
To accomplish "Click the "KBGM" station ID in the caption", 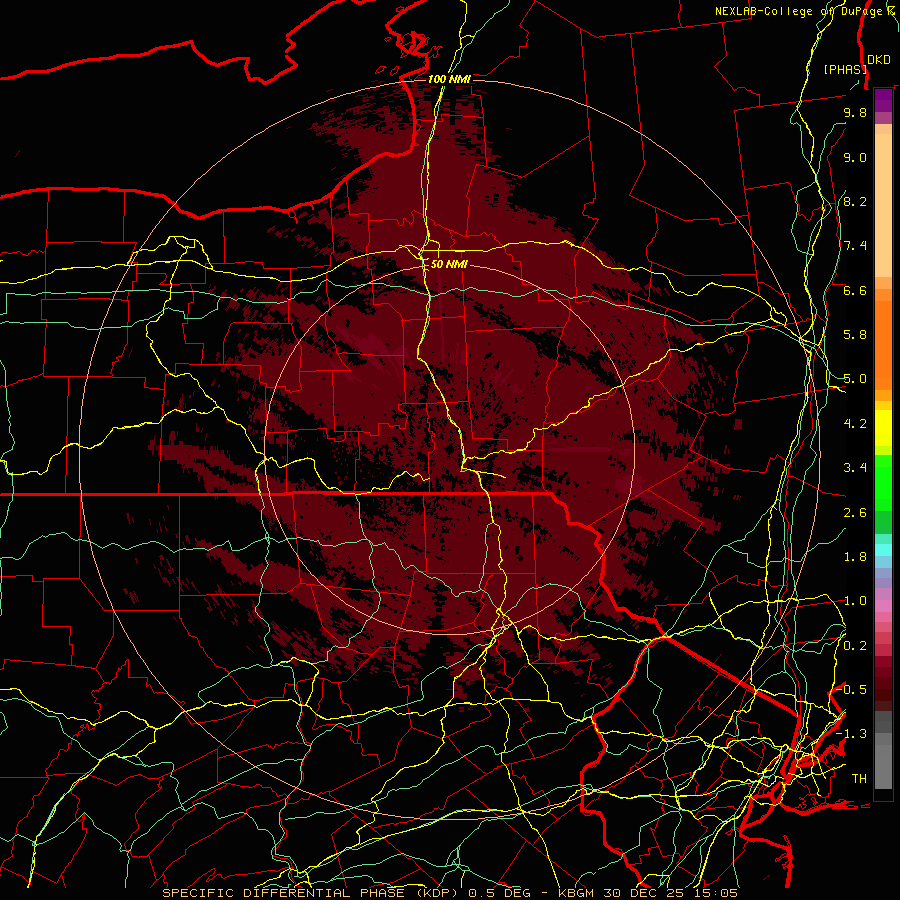I will pyautogui.click(x=577, y=893).
